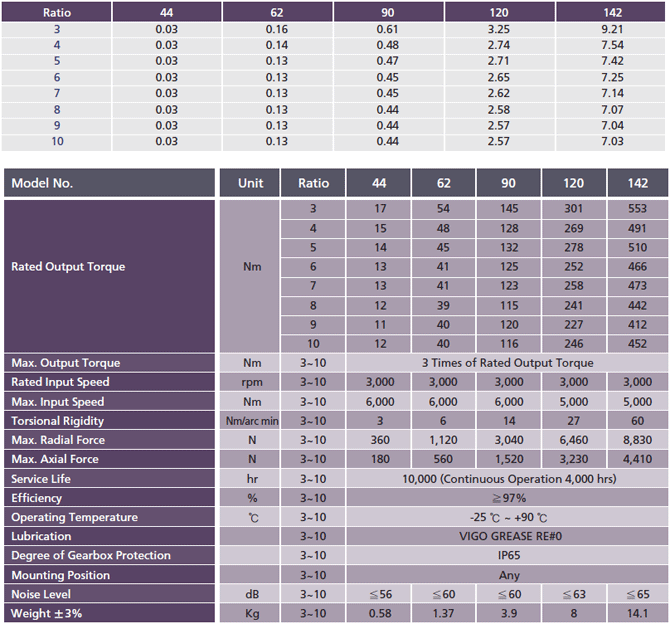Image resolution: width=670 pixels, height=624 pixels.
Task: Click the top table value '0.61'
Action: 388,29
